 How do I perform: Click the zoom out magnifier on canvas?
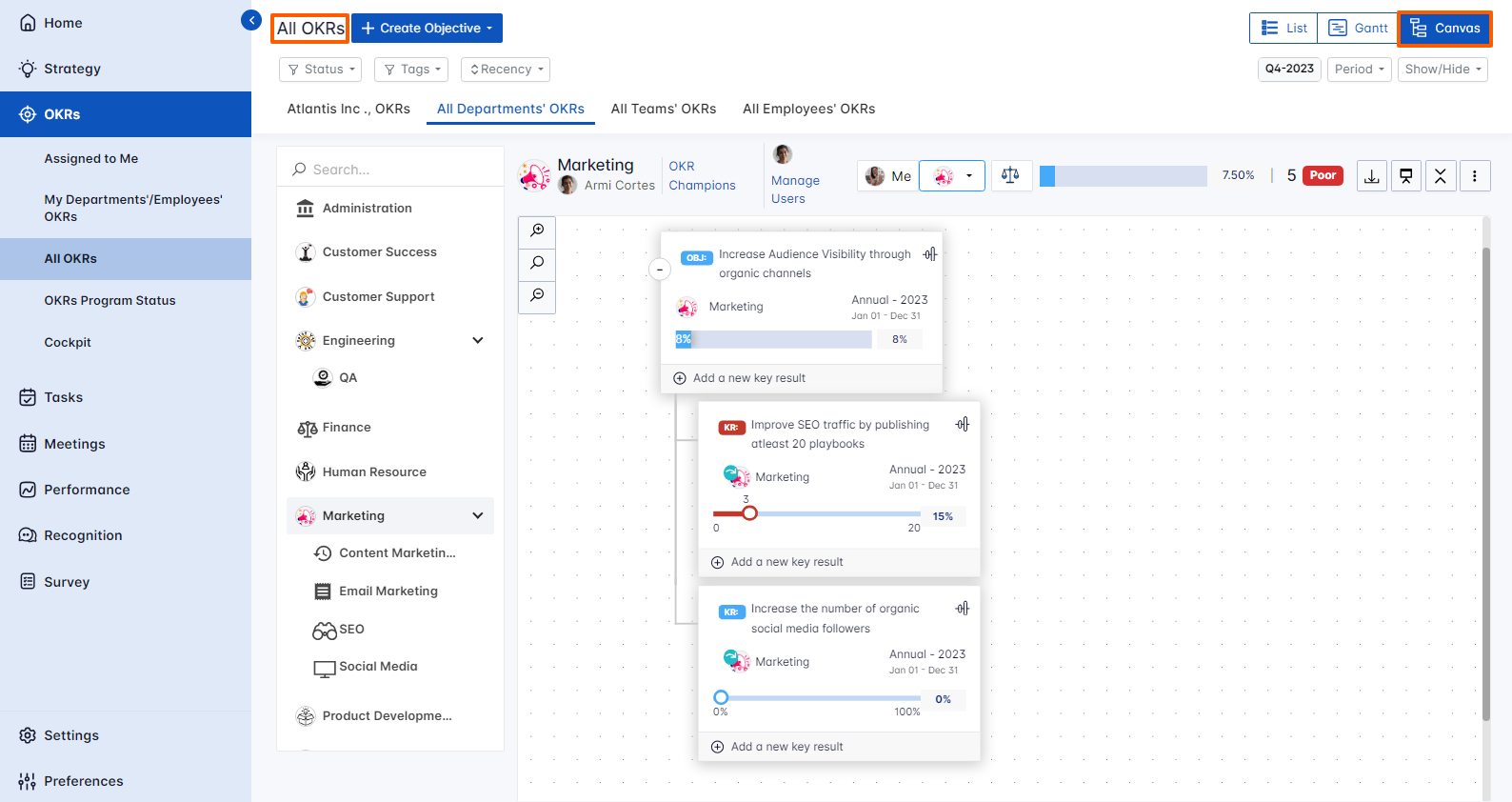tap(537, 295)
